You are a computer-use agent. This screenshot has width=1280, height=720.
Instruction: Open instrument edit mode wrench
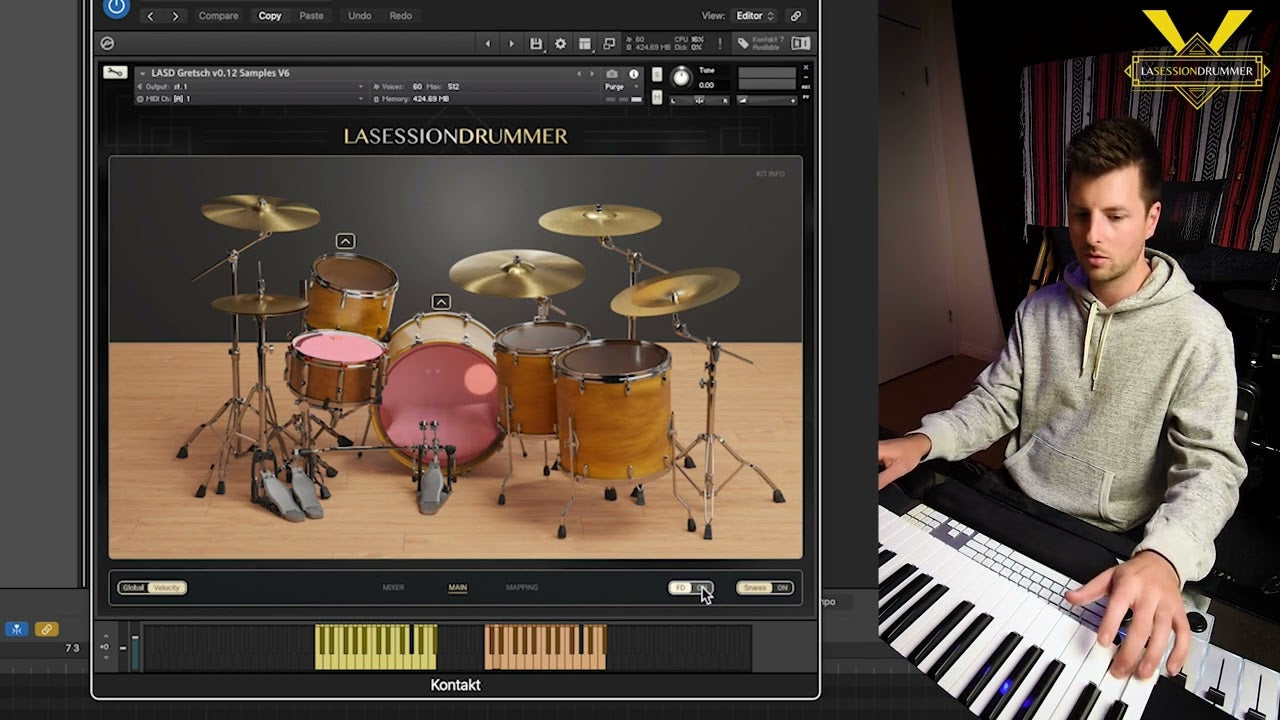[115, 73]
